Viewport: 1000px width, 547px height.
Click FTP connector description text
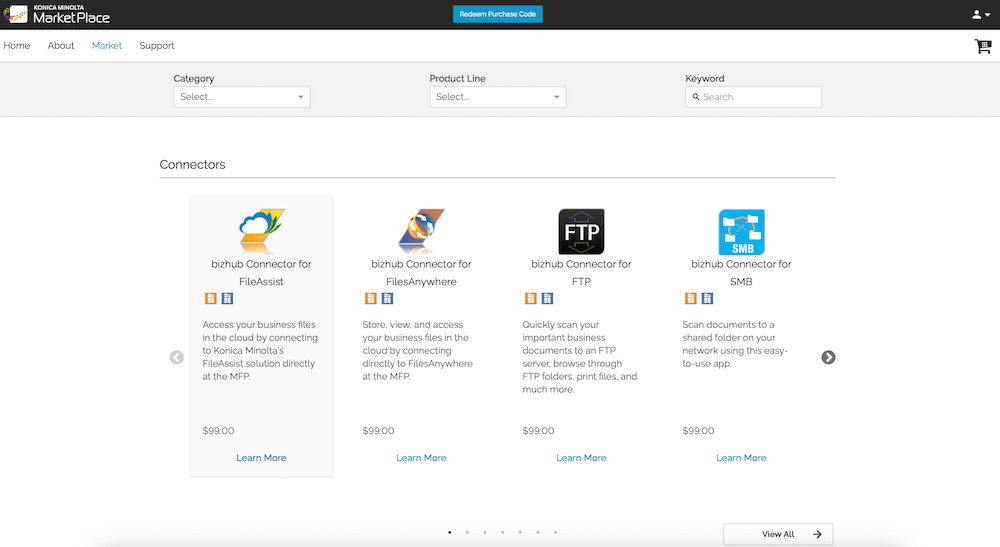[x=580, y=357]
